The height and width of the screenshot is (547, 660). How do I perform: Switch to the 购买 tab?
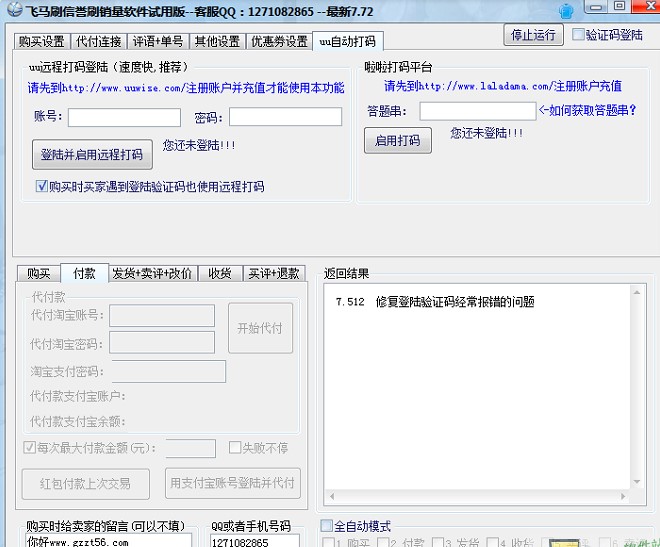(39, 274)
